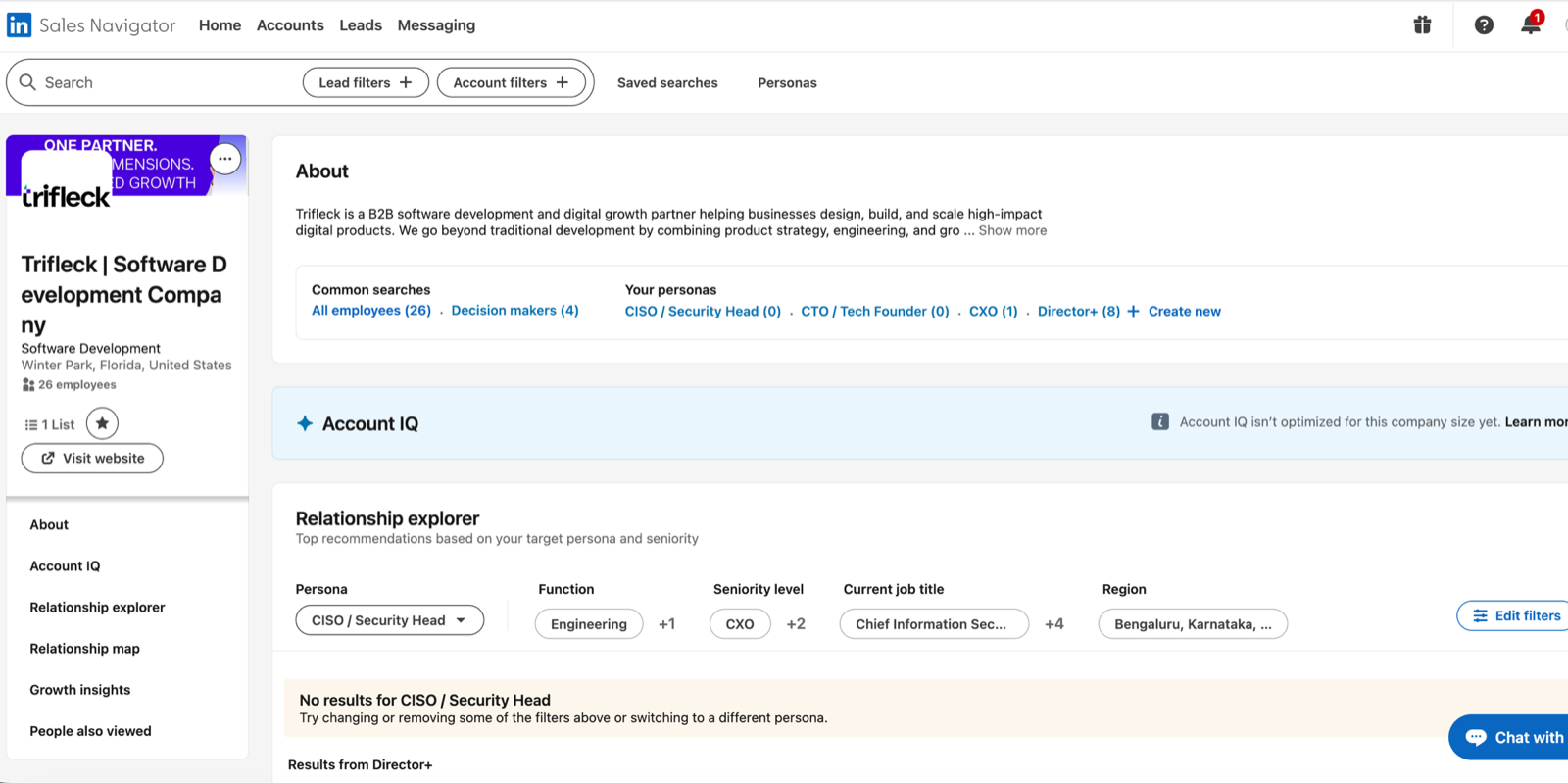Open the three-dot menu on Trifleck card
Viewport: 1568px width, 783px height.
pos(225,159)
